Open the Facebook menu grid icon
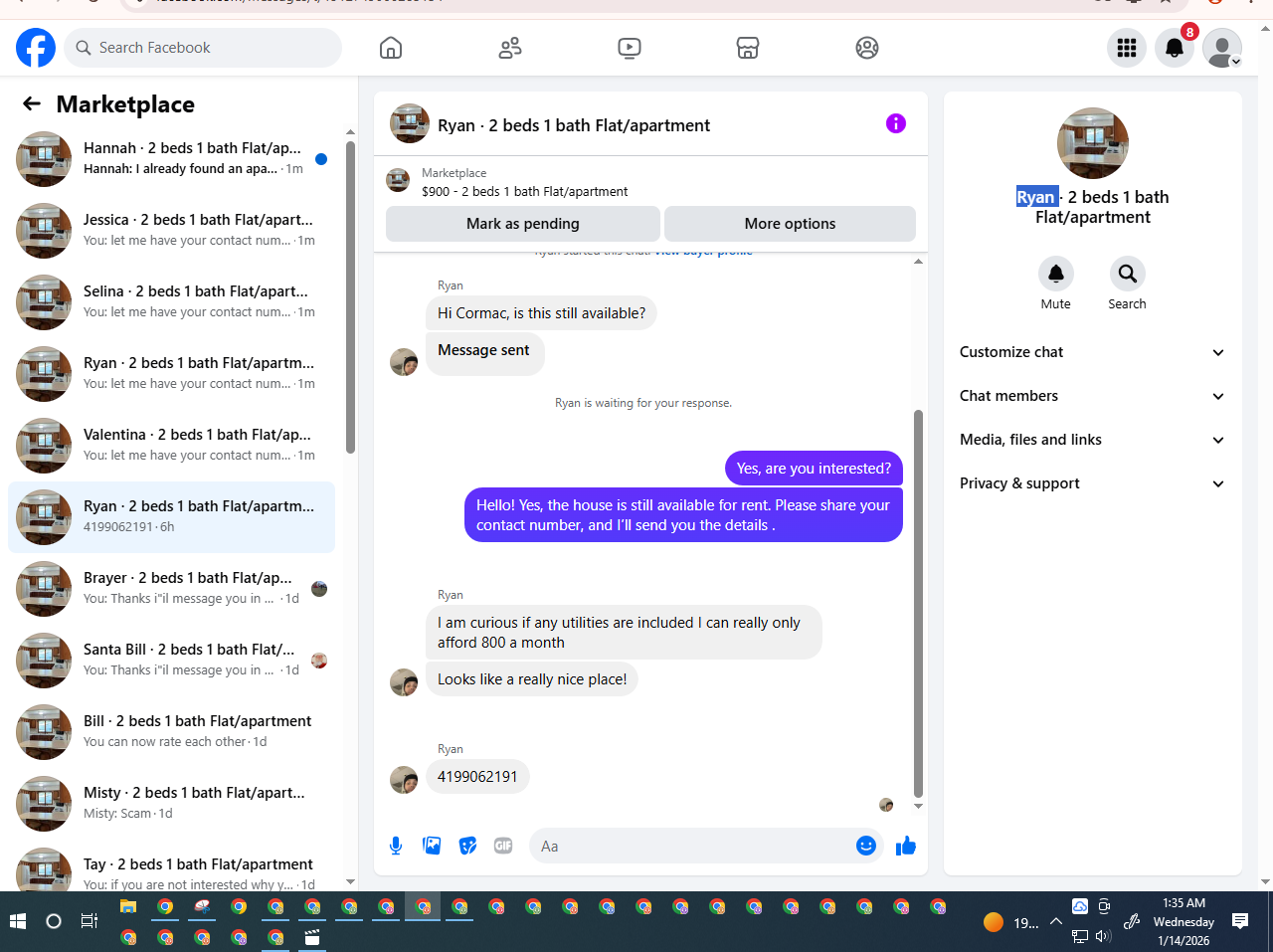This screenshot has width=1273, height=952. 1127,48
